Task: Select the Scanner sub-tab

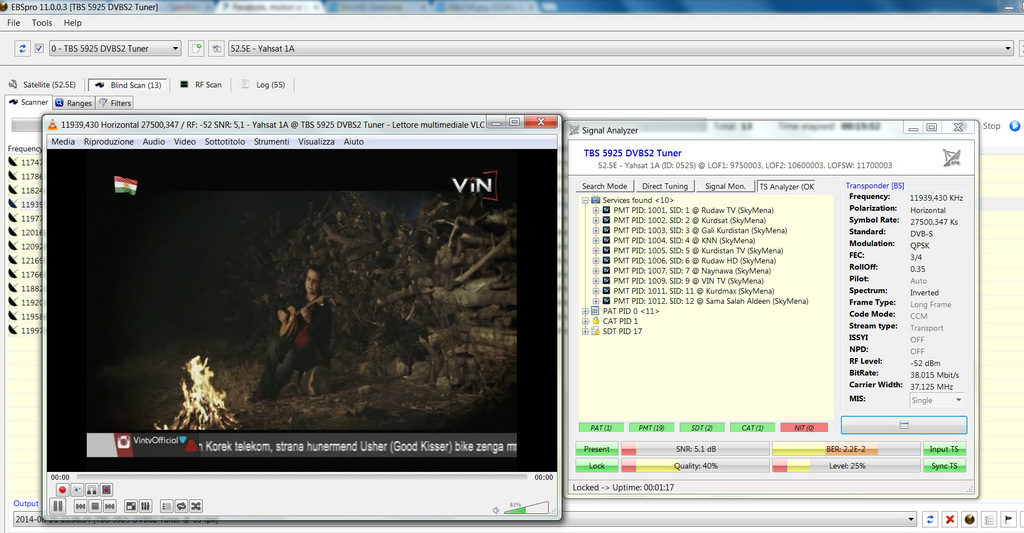Action: coord(29,103)
